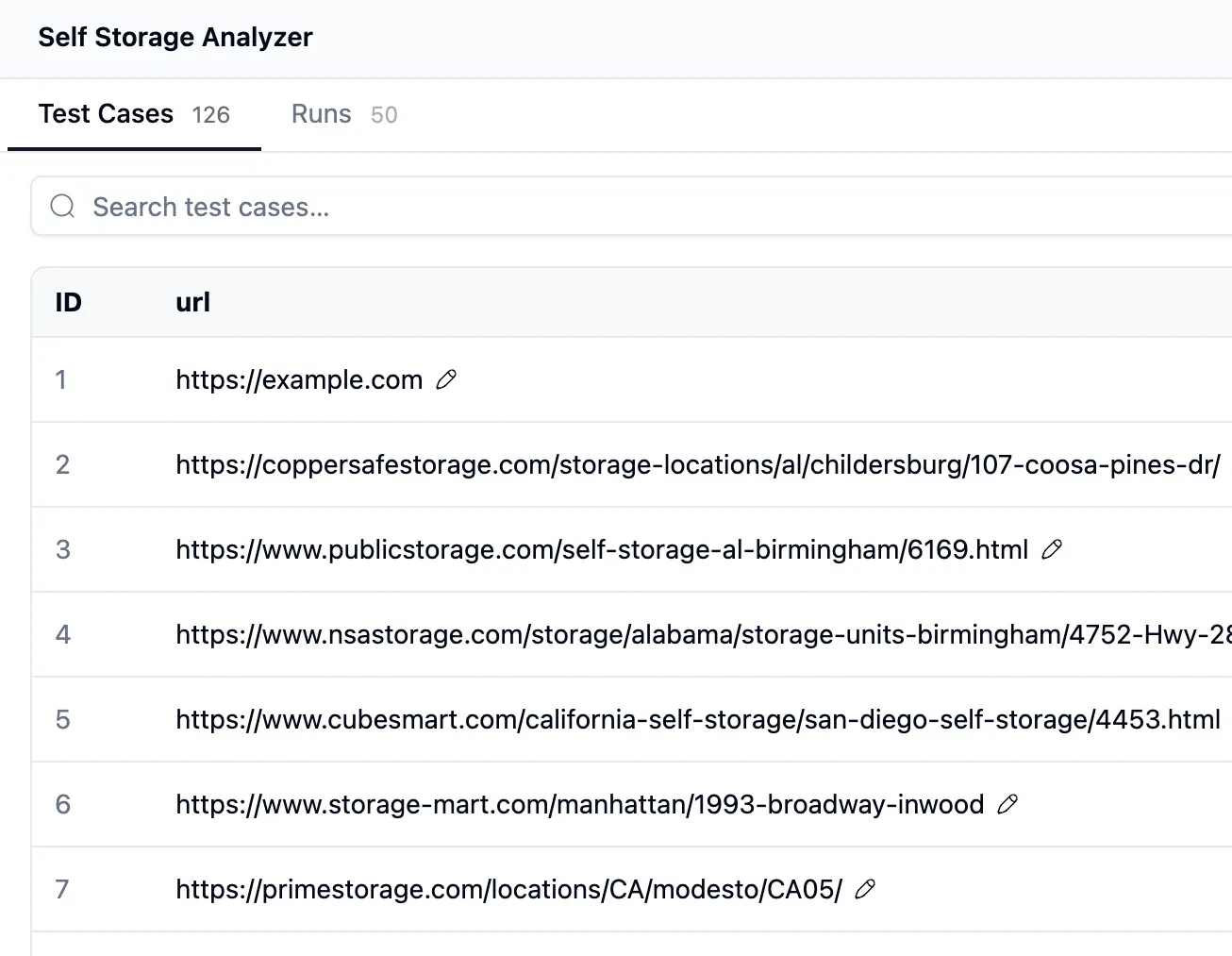Click row ID 7 cell
Viewport: 1232px width, 956px height.
click(x=62, y=889)
